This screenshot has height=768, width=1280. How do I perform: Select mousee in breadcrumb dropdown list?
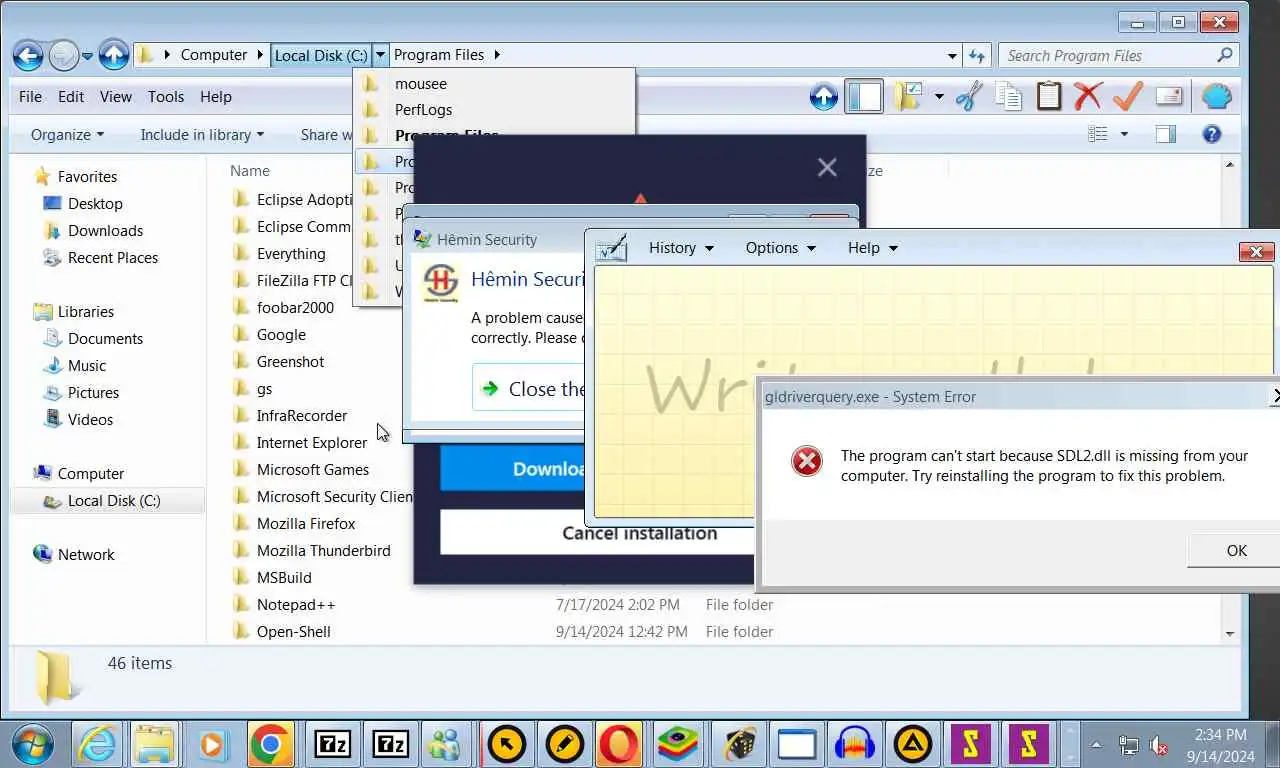494,84
